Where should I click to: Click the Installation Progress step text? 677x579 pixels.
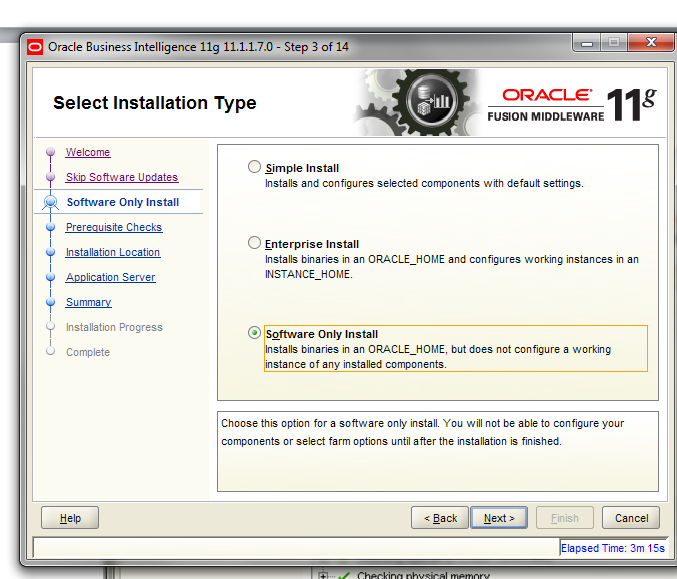[114, 327]
